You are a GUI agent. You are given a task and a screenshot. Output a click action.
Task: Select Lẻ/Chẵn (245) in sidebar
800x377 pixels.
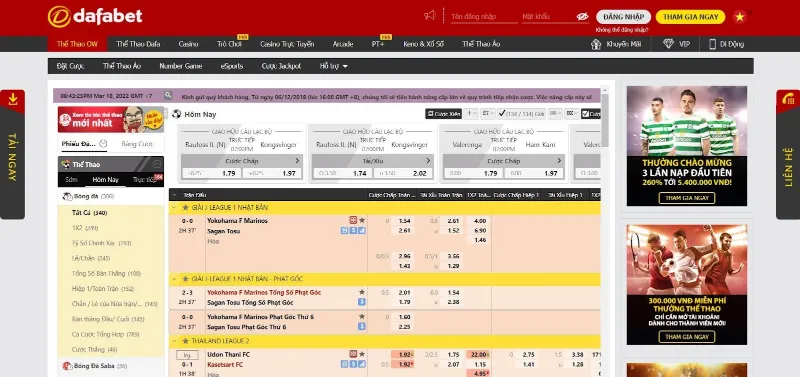[x=91, y=258]
